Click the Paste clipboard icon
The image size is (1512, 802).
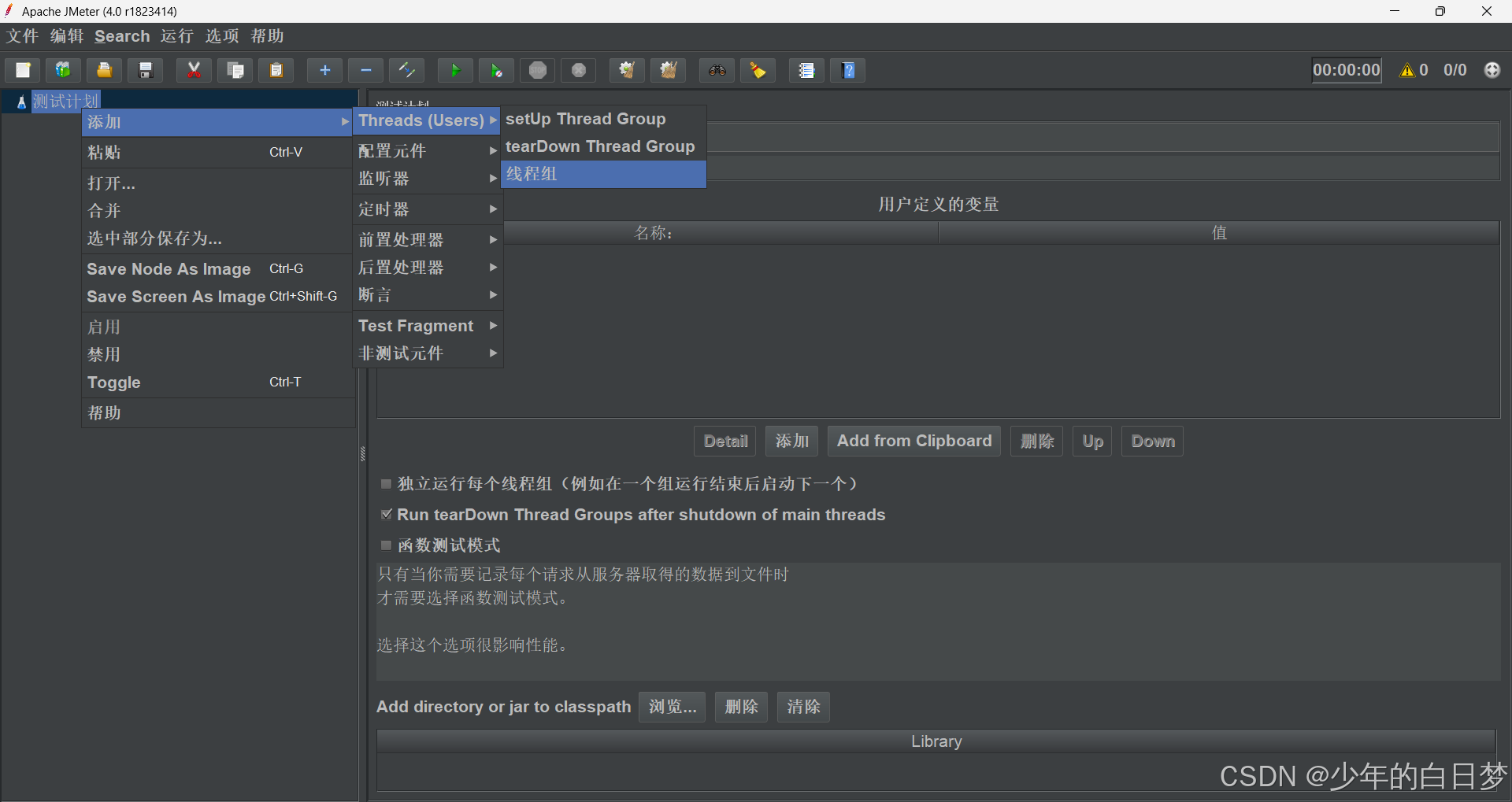[276, 70]
